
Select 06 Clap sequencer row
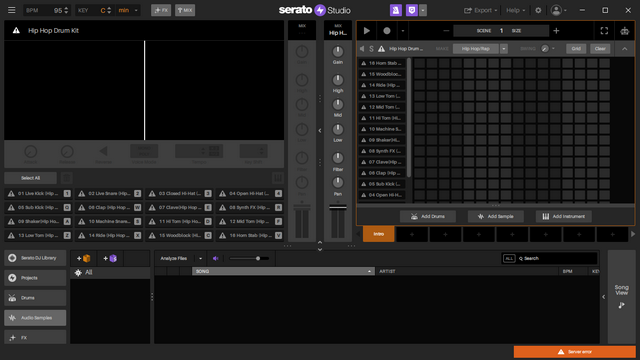coord(382,173)
